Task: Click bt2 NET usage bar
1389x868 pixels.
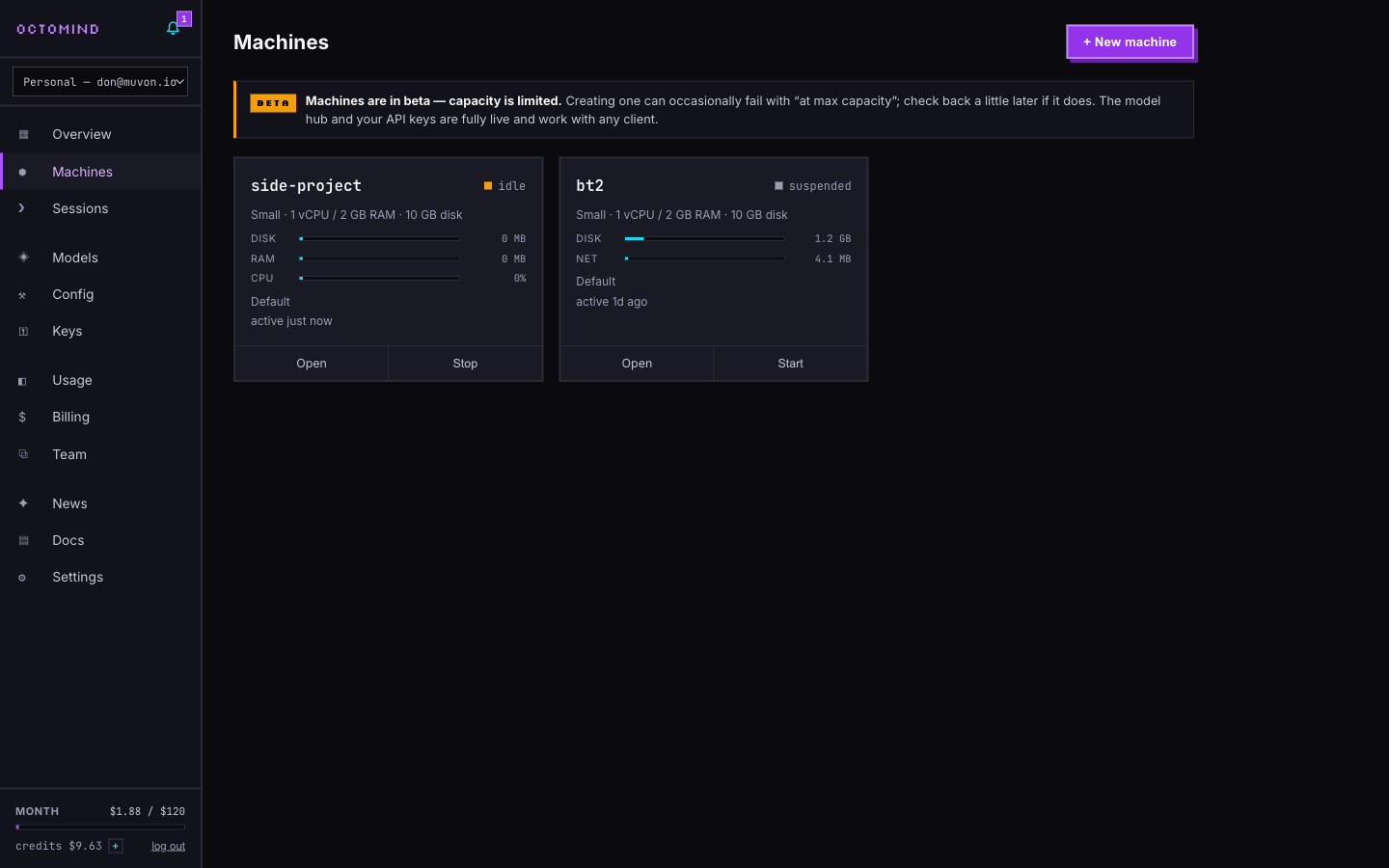Action: (704, 258)
